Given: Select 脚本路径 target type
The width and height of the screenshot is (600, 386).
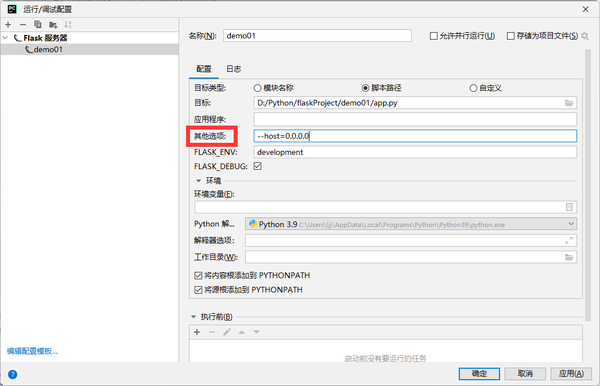Looking at the screenshot, I should click(365, 88).
